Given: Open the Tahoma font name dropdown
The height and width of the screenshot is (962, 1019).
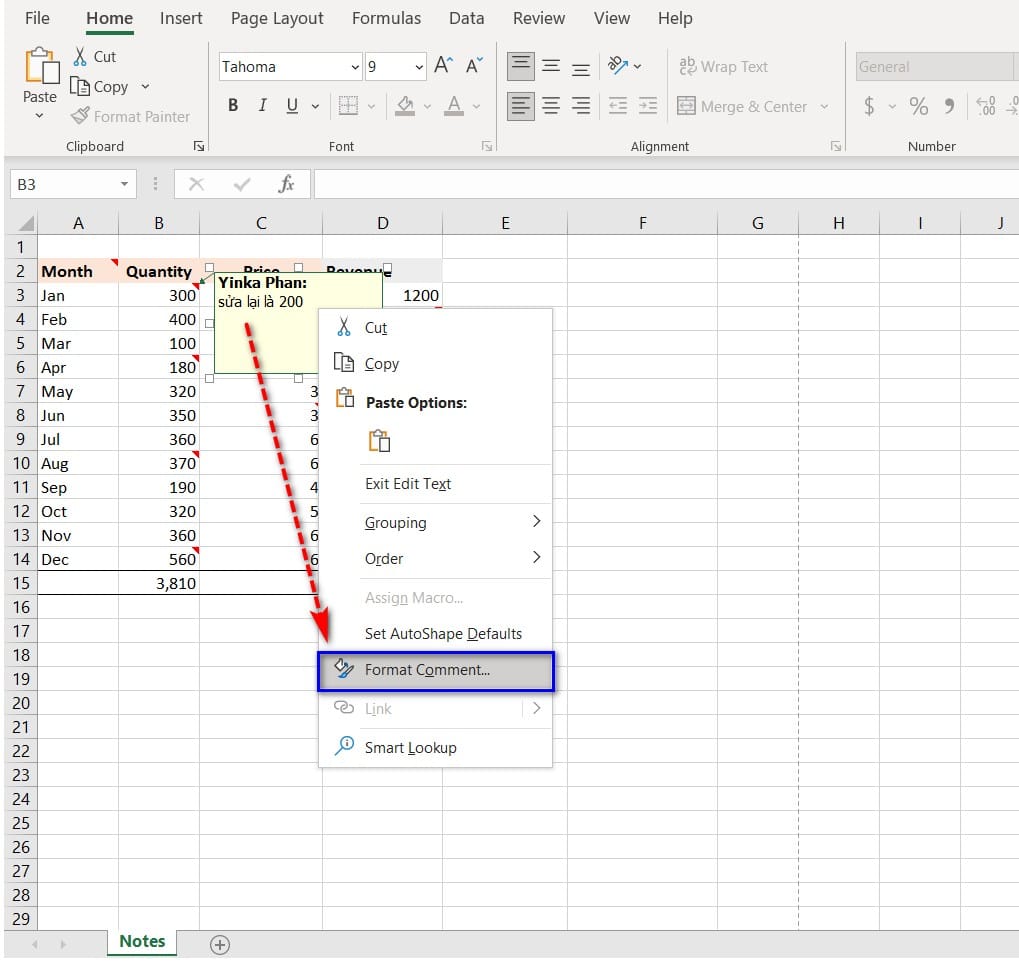Looking at the screenshot, I should (x=355, y=67).
